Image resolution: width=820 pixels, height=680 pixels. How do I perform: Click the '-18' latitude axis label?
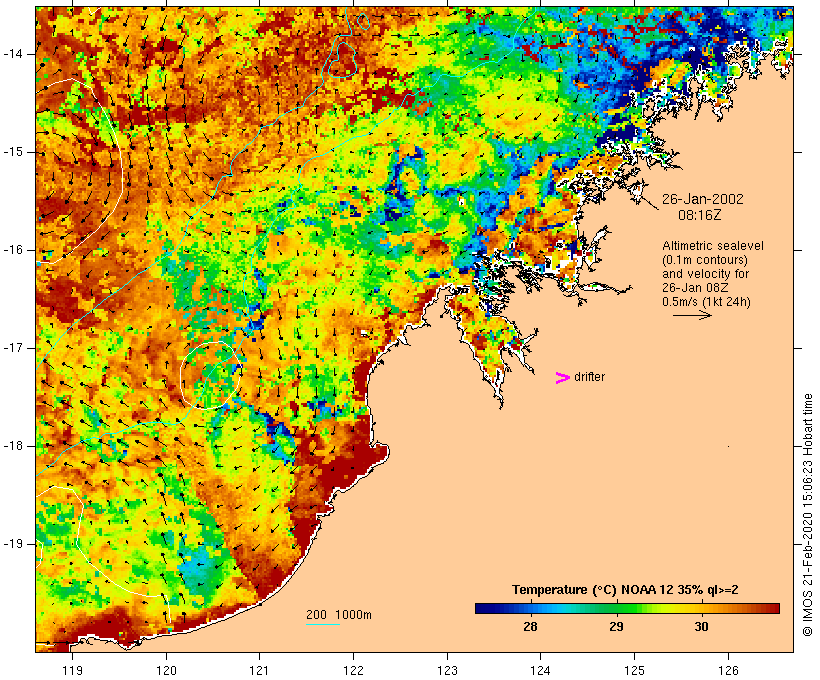(13, 446)
